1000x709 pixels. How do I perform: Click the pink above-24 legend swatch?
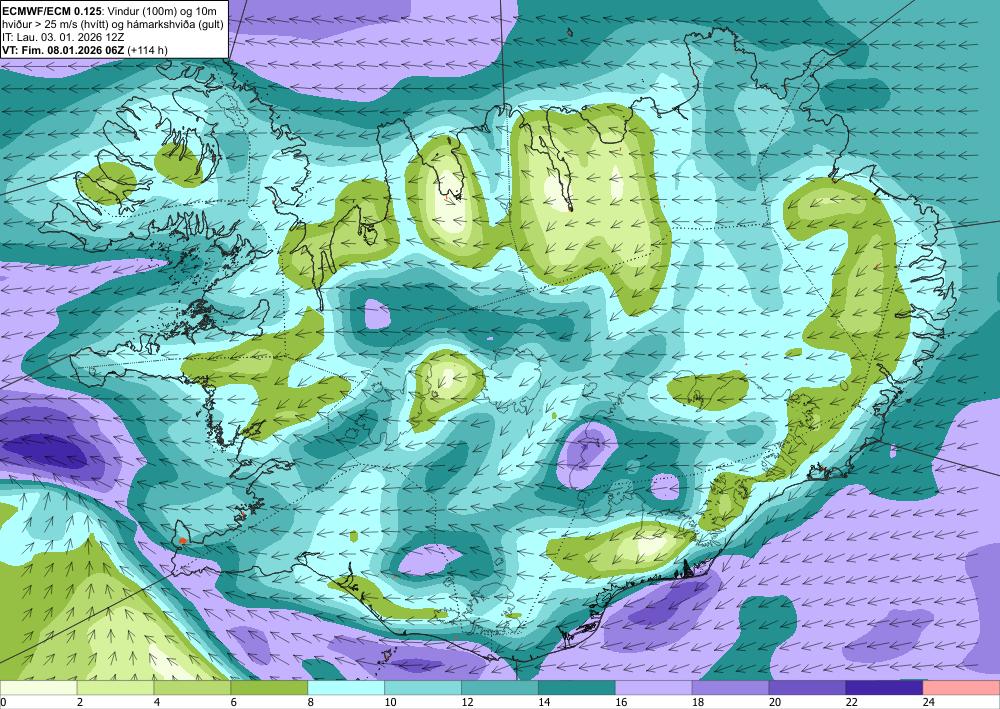coord(961,688)
